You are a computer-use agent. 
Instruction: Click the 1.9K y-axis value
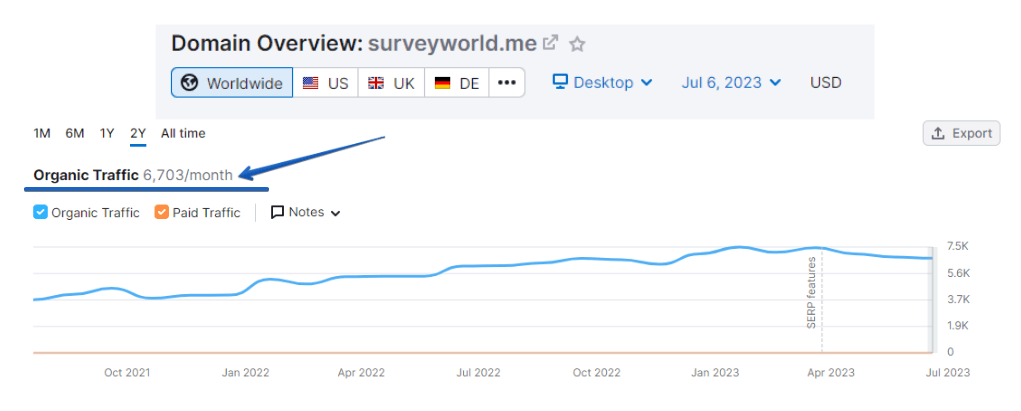958,326
